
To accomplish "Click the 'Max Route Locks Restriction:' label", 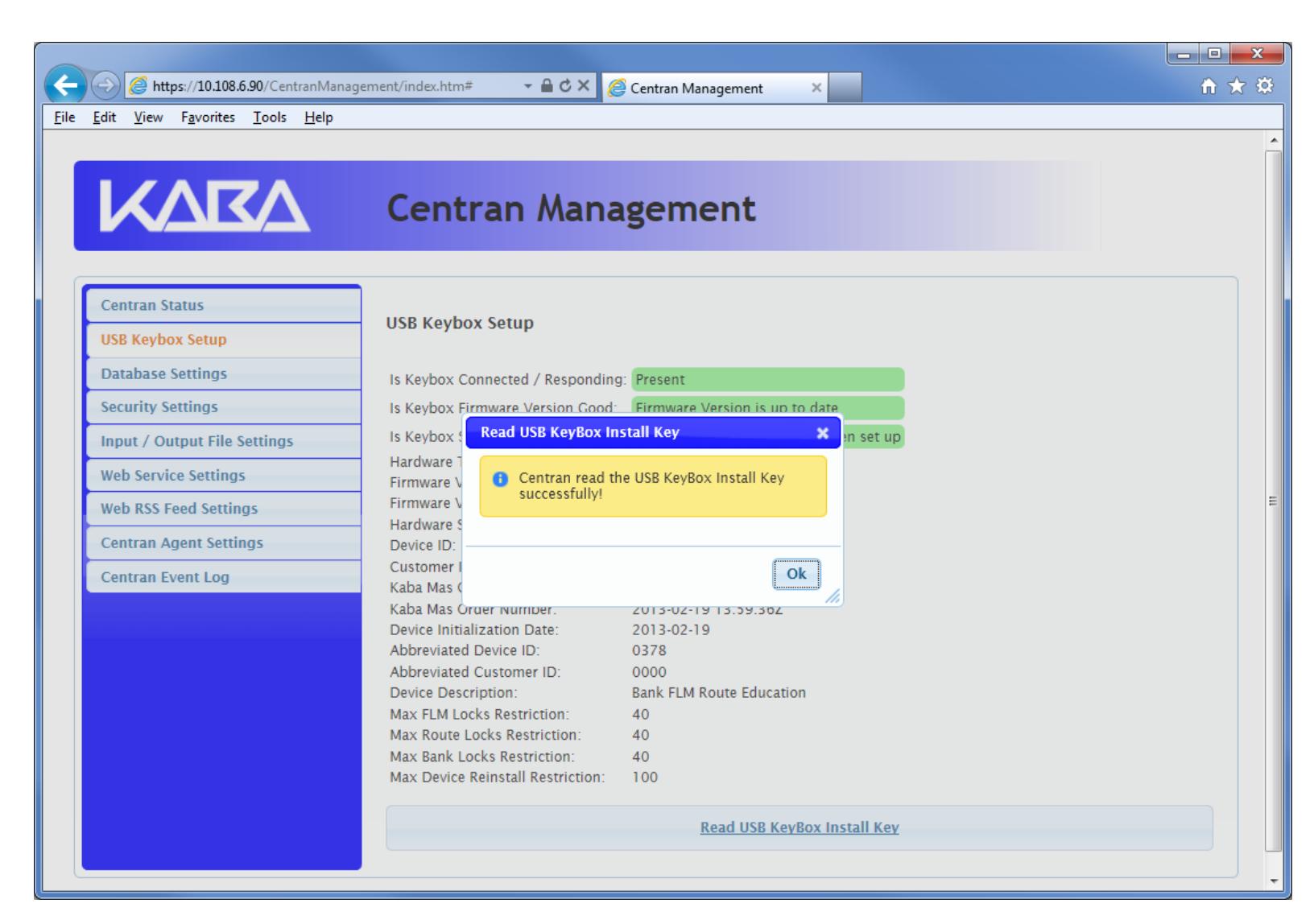I will coord(486,736).
